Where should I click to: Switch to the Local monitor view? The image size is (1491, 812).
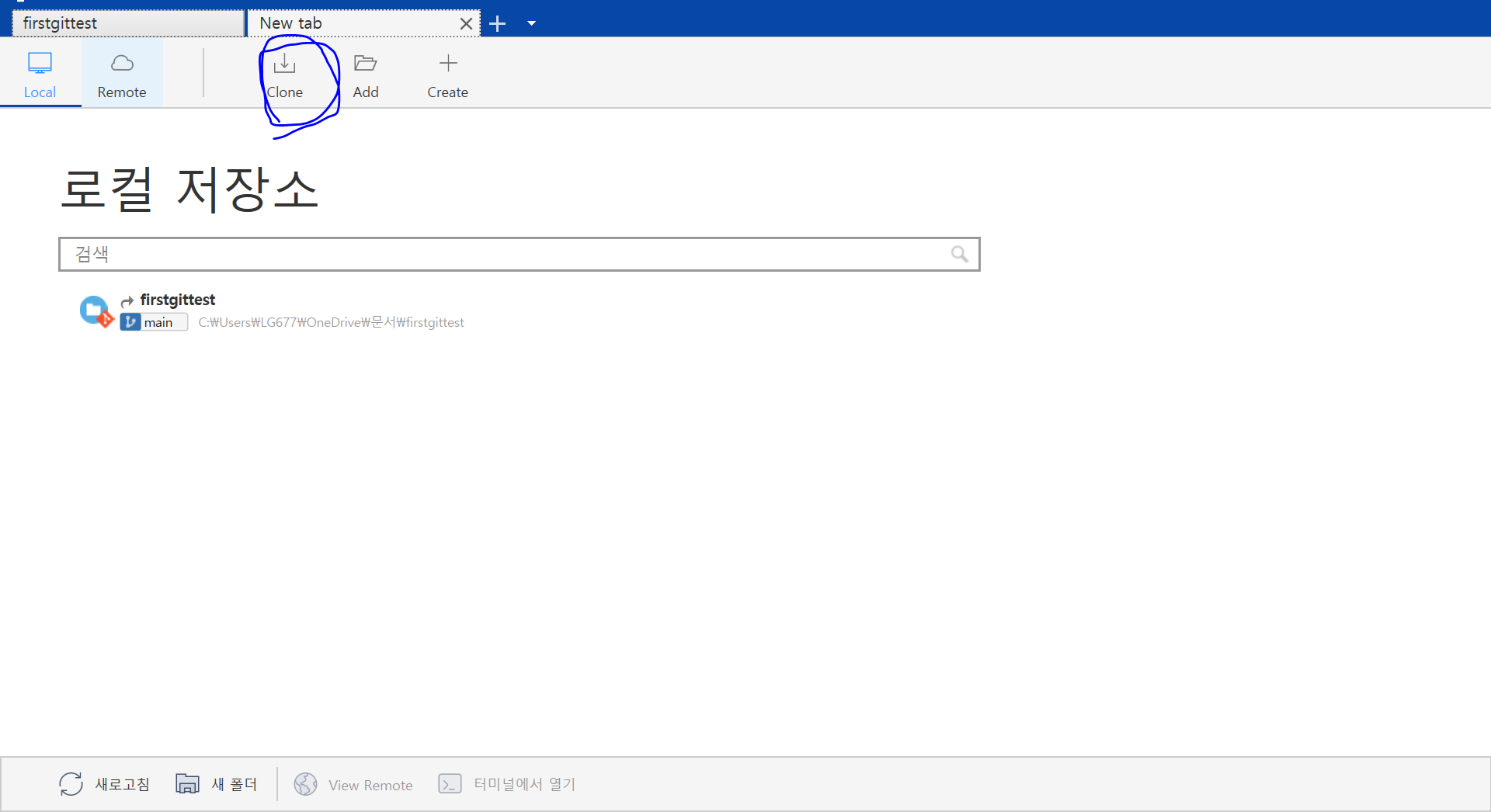(40, 63)
